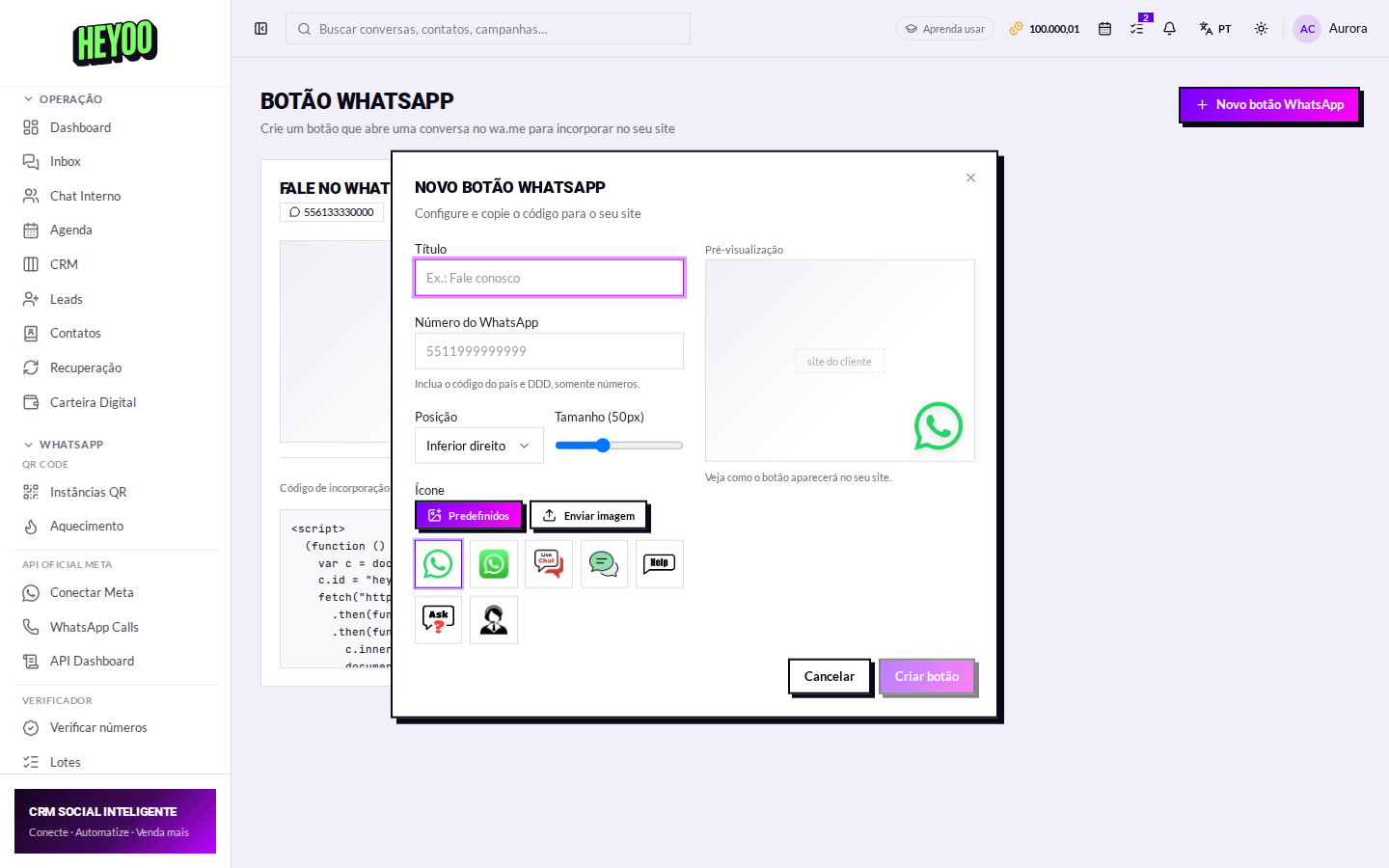Open the Posição dropdown
This screenshot has height=868, width=1389.
click(x=479, y=446)
